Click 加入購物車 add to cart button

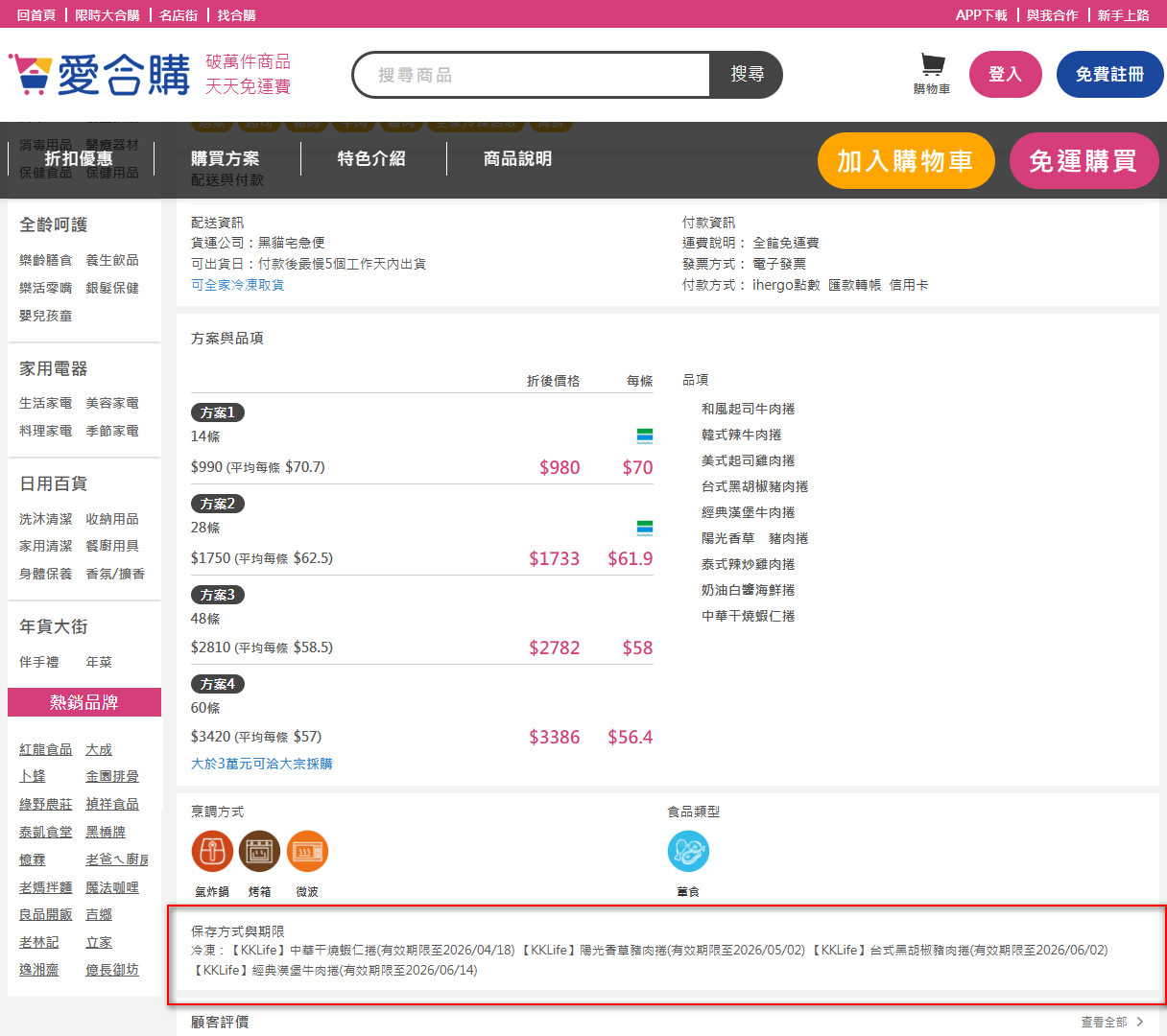click(x=906, y=160)
